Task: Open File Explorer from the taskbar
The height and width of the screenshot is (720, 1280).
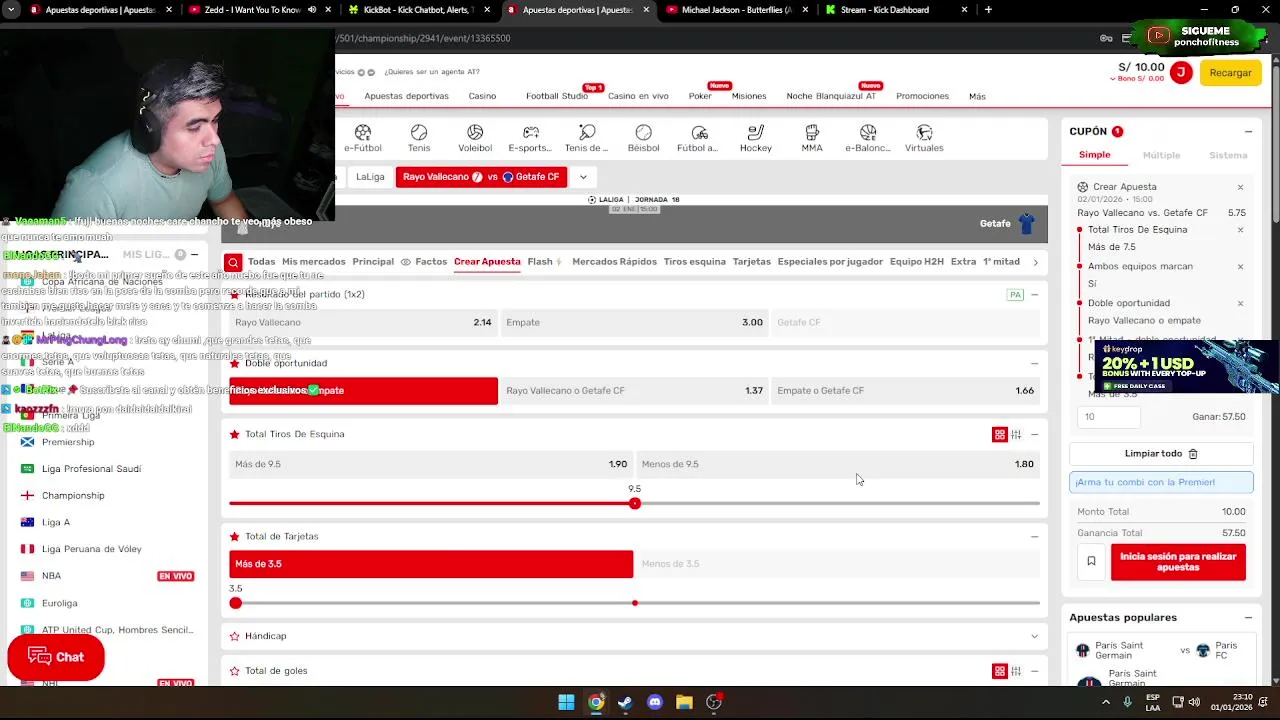Action: [684, 702]
